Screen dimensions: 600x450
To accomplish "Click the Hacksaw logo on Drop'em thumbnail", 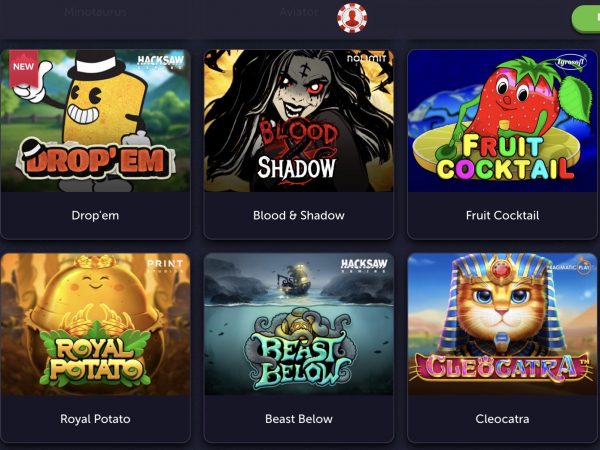I will tap(160, 62).
